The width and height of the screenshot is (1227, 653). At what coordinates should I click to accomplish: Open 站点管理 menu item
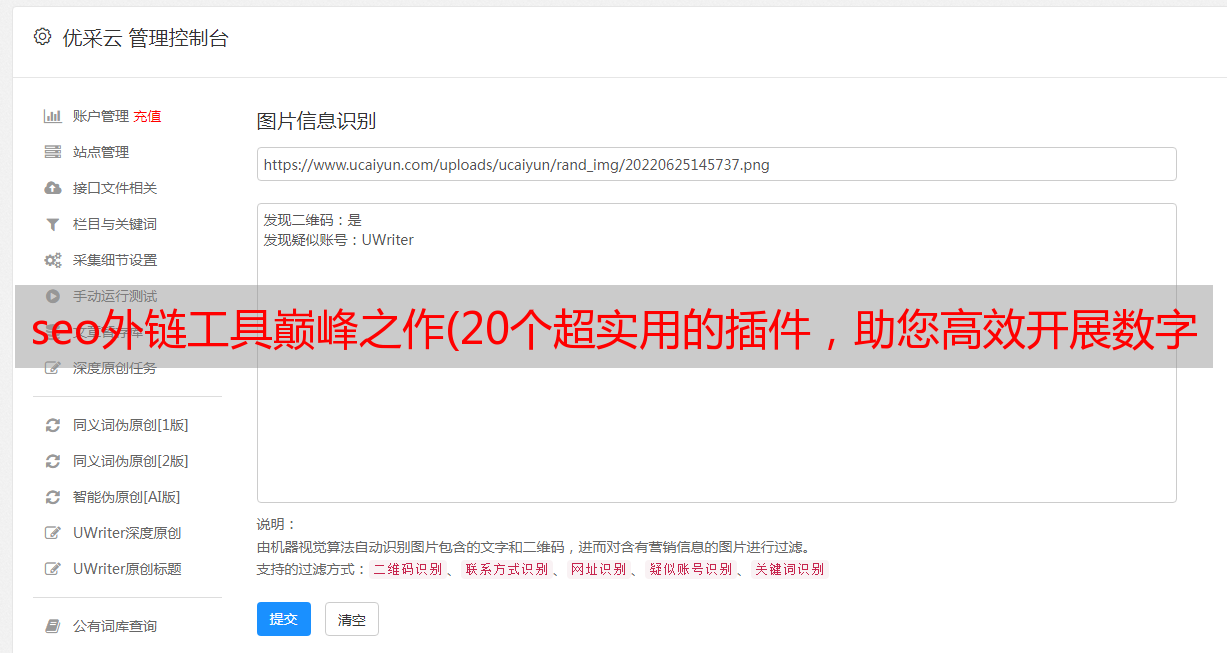click(101, 152)
